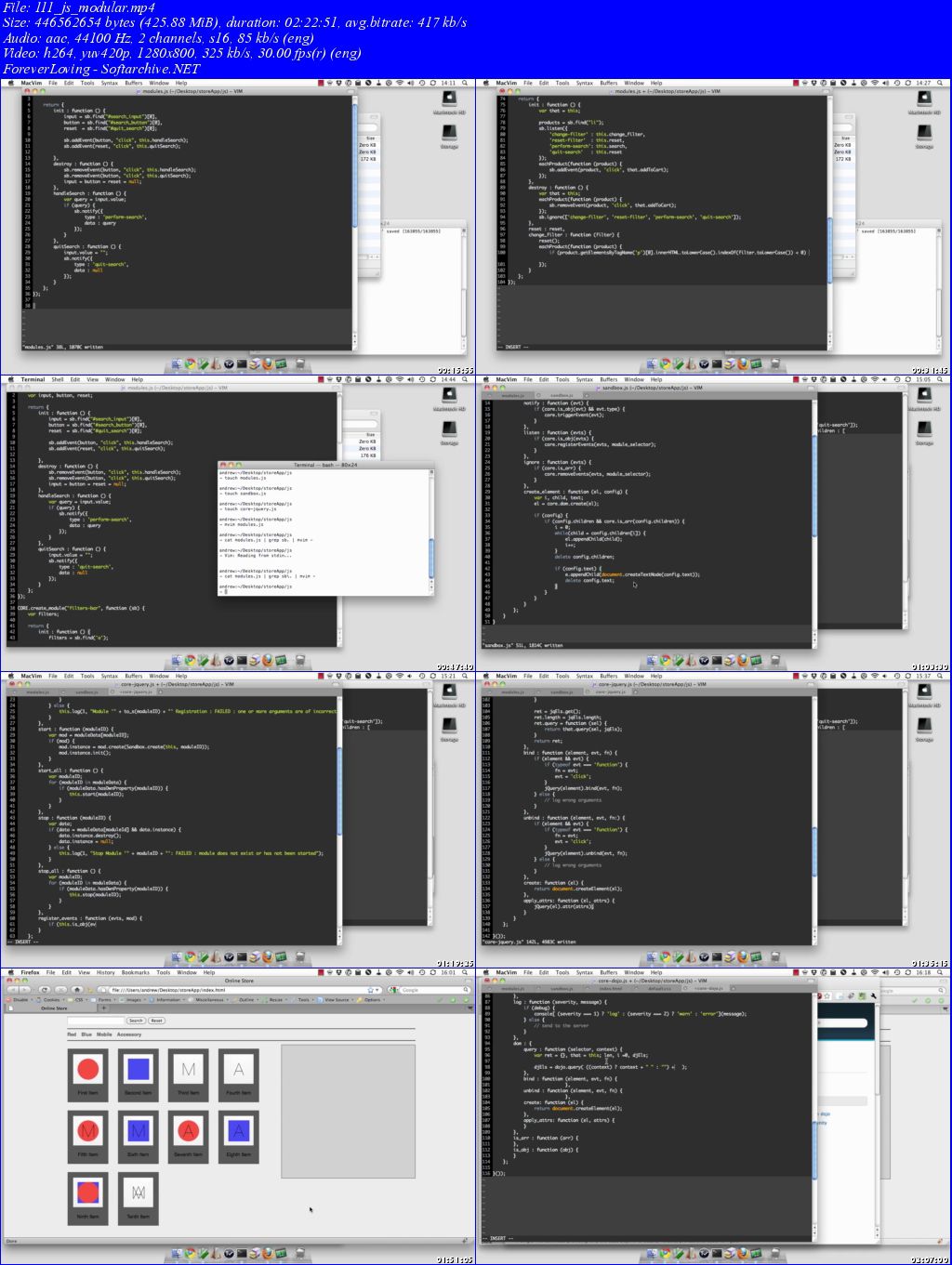952x1265 pixels.
Task: Open View Source dropdown in Web Developer toolbar
Action: 337,1000
